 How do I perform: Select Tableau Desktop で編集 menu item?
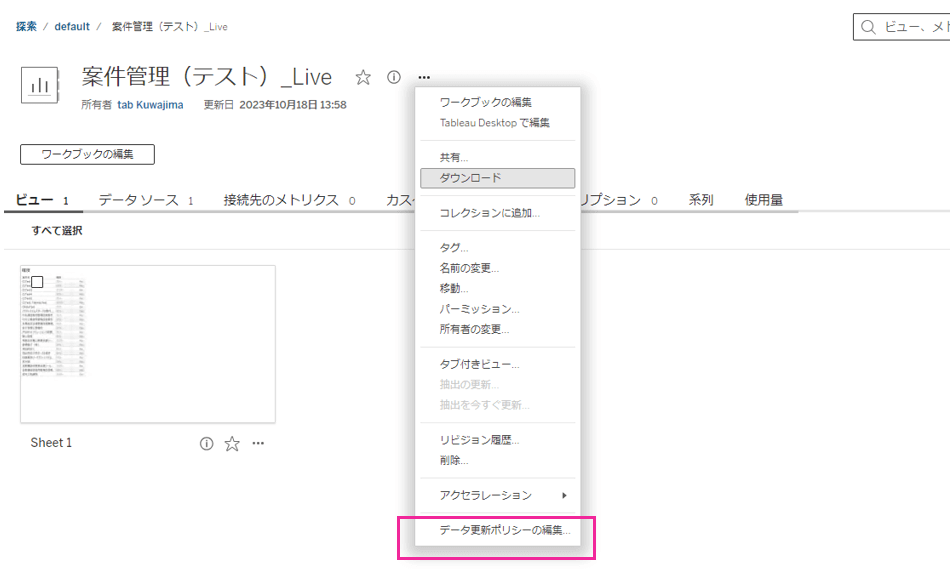(494, 123)
